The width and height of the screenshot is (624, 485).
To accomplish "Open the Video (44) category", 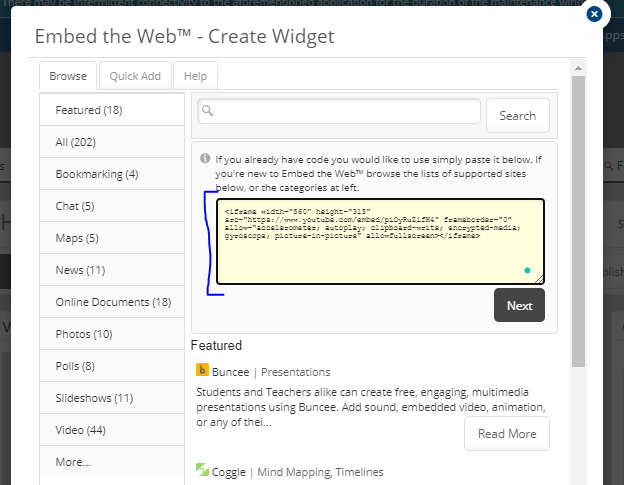I will click(x=83, y=430).
